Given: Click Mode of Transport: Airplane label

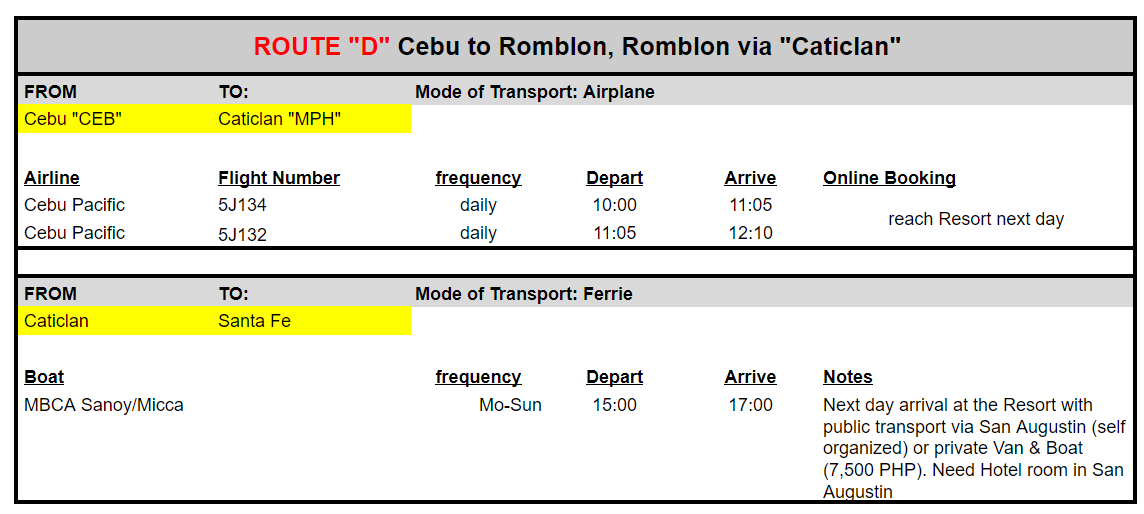Looking at the screenshot, I should pos(535,92).
